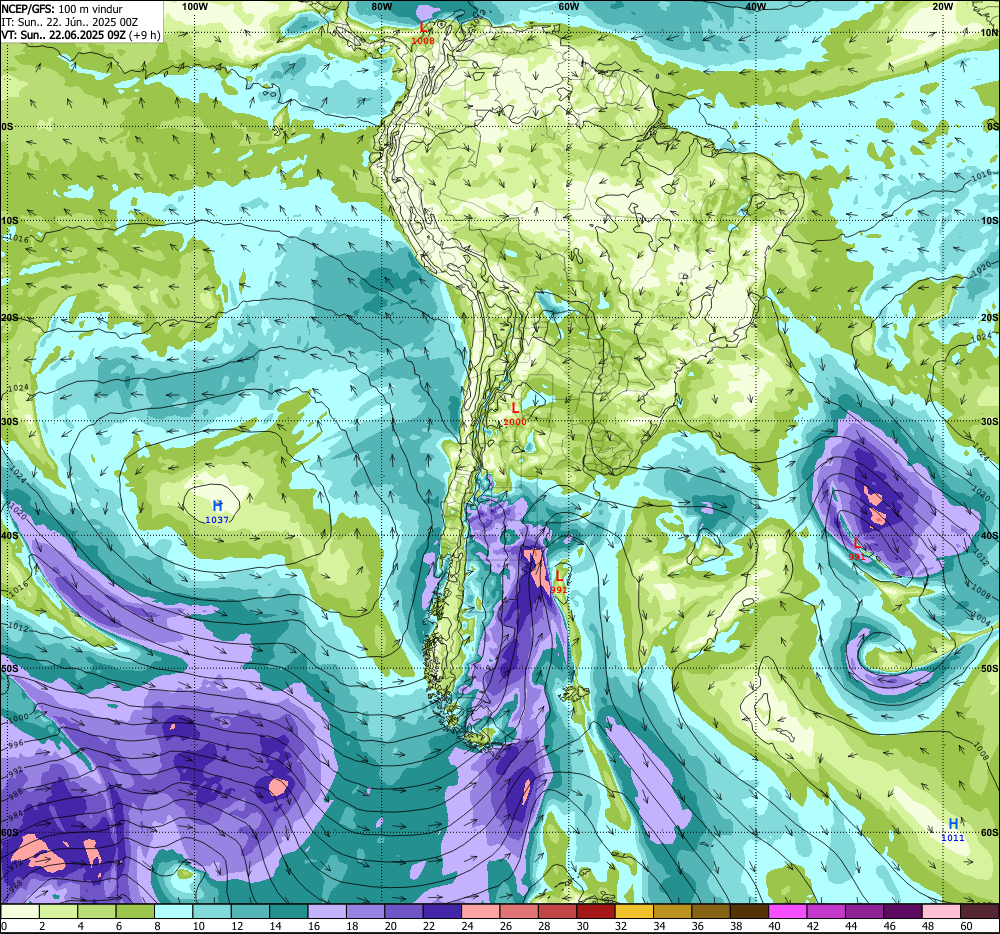The width and height of the screenshot is (1000, 934).
Task: Click the '10N' latitude label
Action: [989, 33]
